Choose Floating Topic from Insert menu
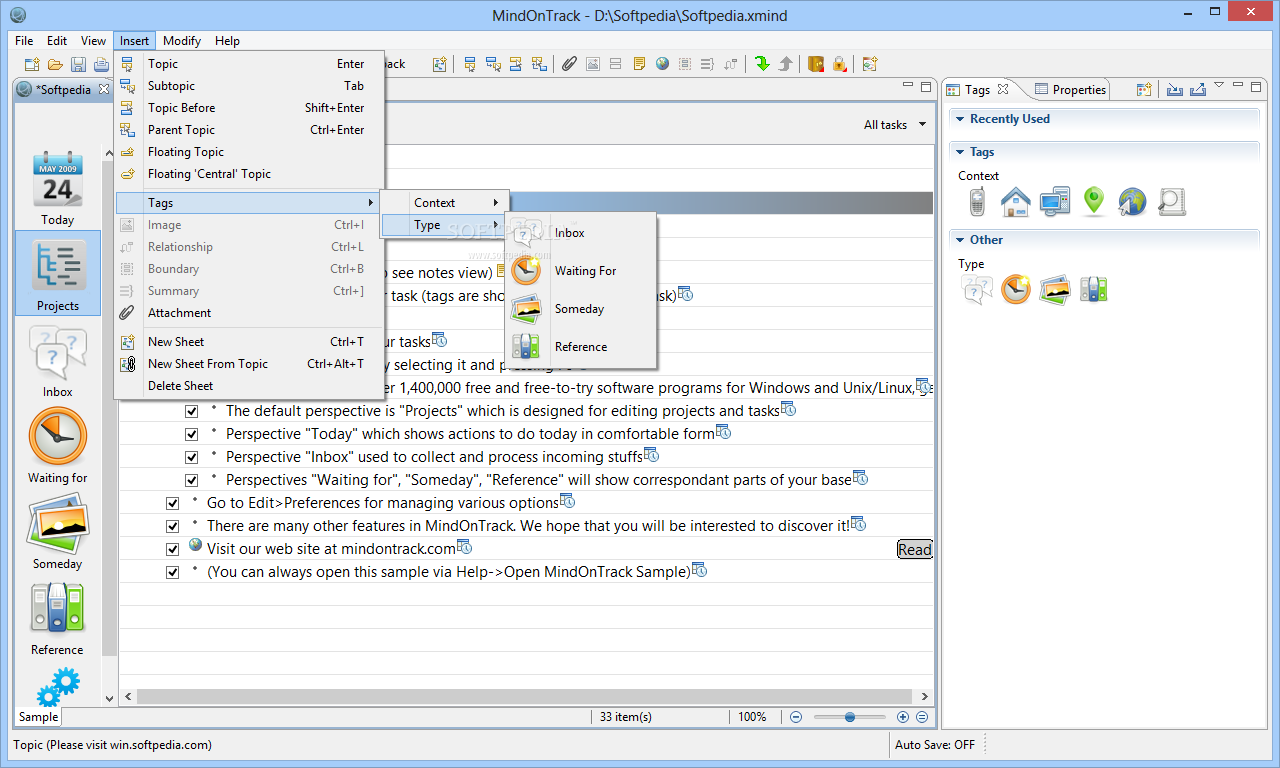1280x768 pixels. coord(249,152)
